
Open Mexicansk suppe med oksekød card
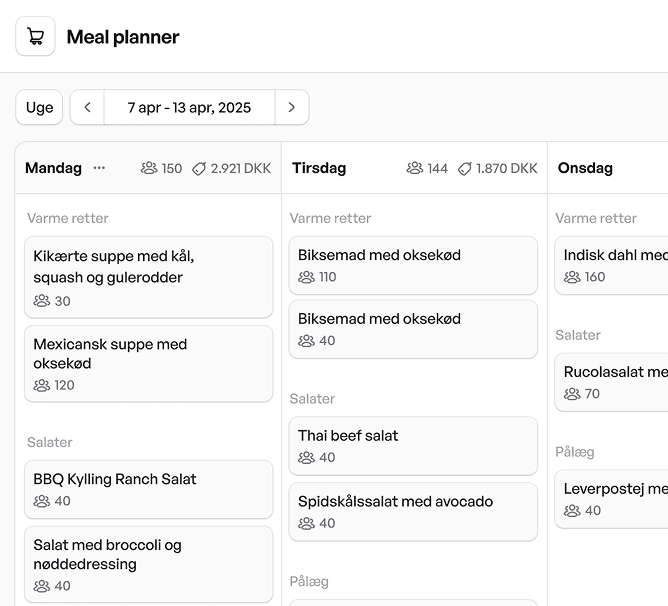148,364
